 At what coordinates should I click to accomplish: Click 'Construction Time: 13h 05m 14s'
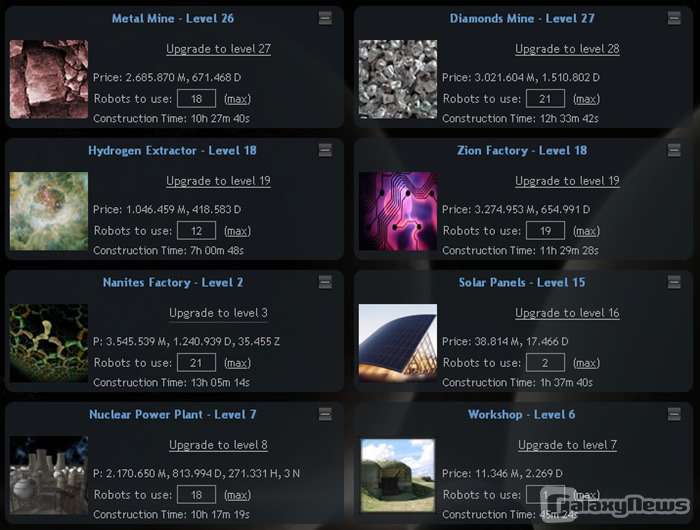[171, 383]
